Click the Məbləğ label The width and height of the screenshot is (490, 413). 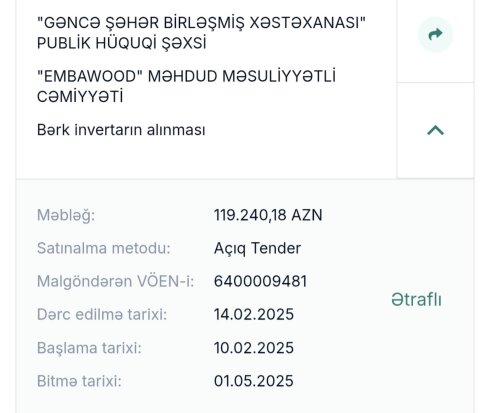point(66,215)
